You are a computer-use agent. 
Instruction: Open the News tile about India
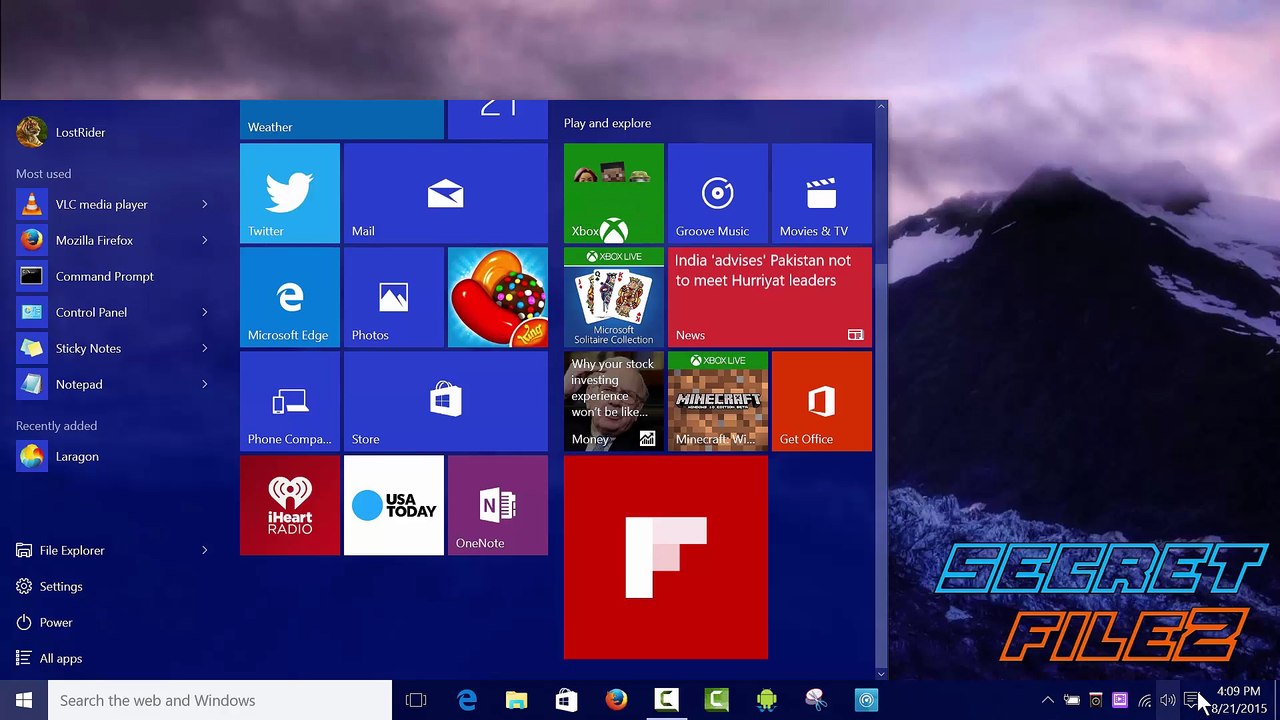pos(770,297)
